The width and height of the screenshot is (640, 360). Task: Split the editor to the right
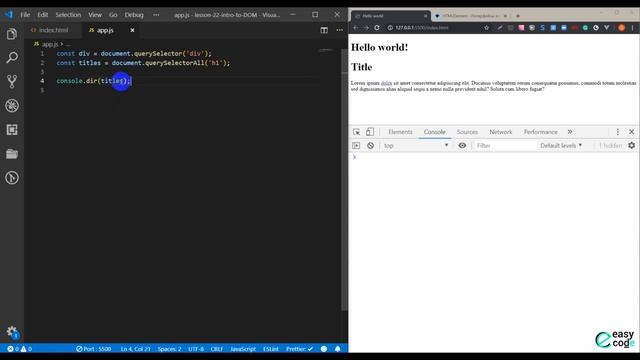click(324, 30)
